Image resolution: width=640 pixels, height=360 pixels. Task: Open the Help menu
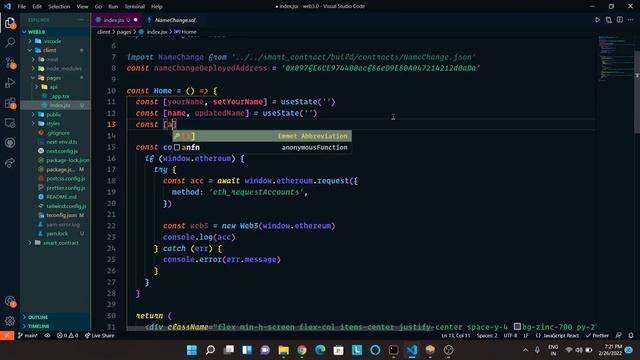(157, 7)
